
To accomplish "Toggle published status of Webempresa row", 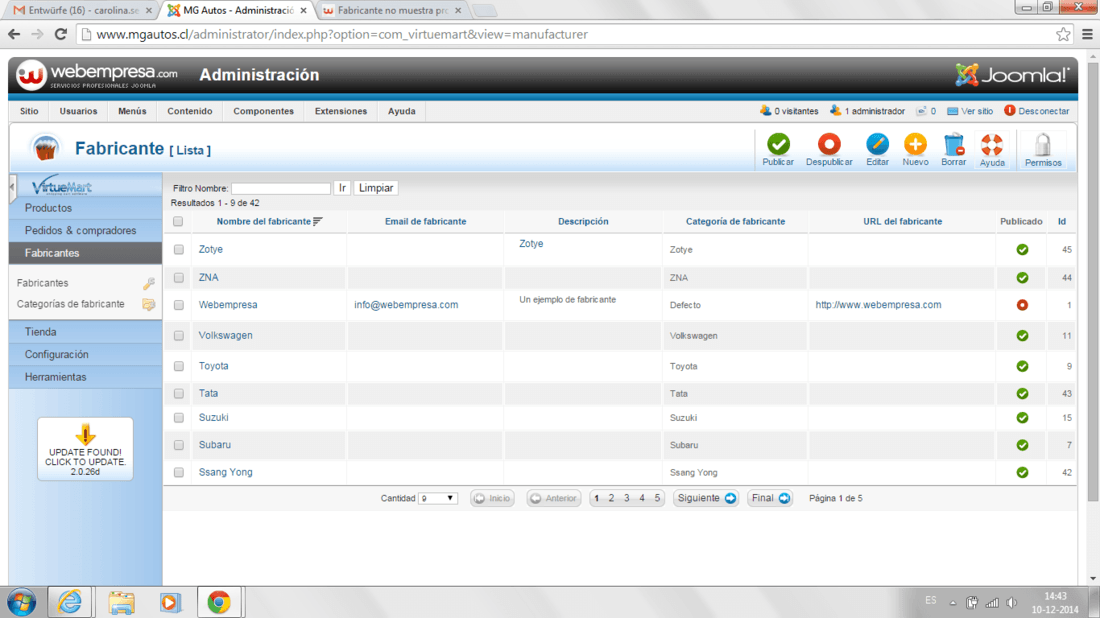I will point(1022,305).
